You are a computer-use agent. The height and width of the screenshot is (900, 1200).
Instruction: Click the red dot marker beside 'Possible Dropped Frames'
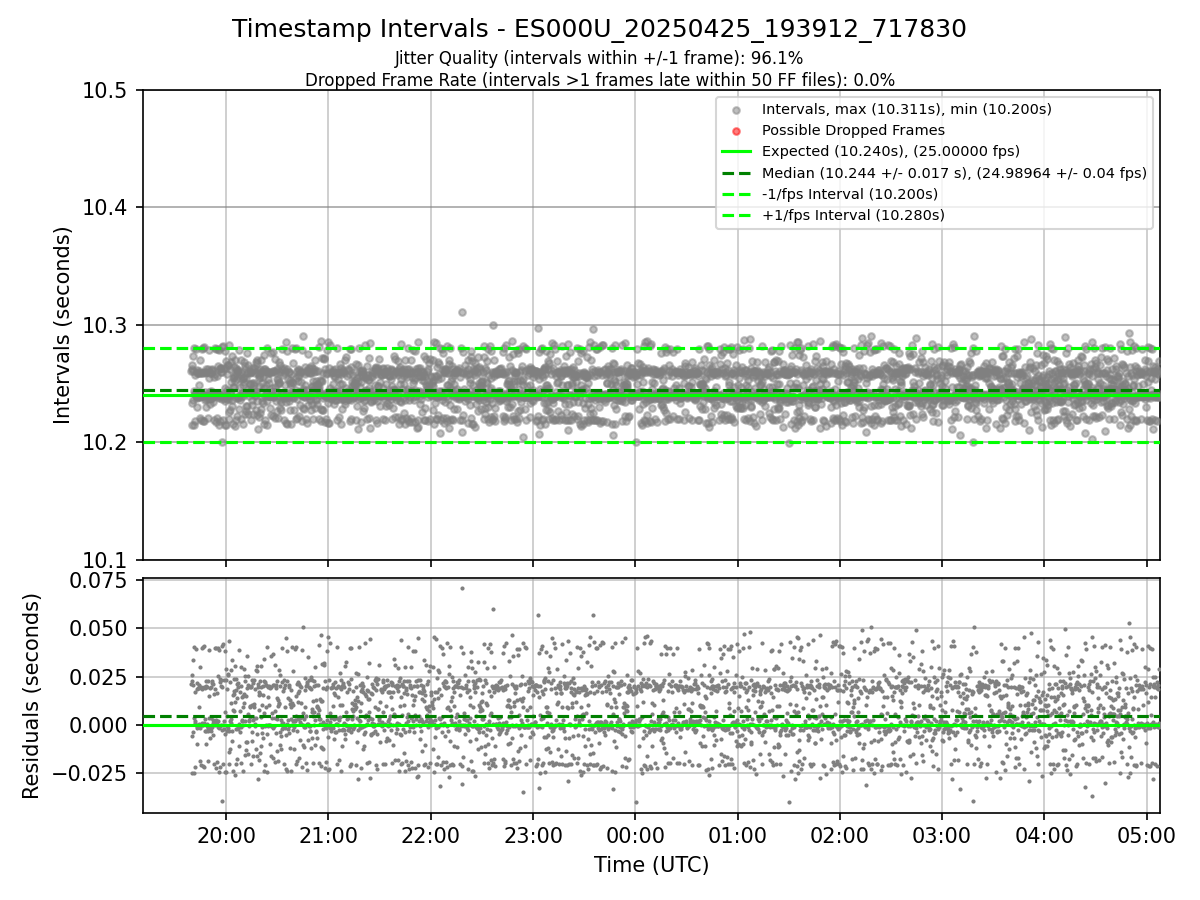point(737,131)
